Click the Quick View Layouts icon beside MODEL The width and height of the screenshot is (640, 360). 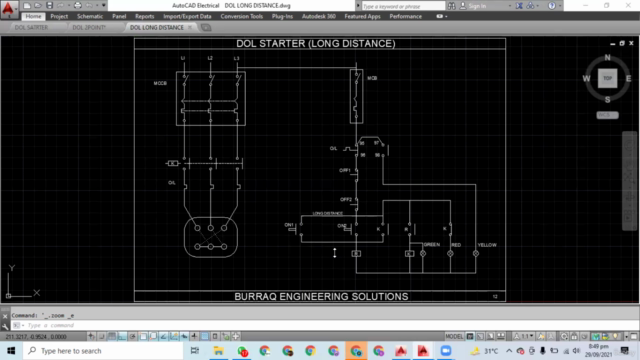point(490,336)
